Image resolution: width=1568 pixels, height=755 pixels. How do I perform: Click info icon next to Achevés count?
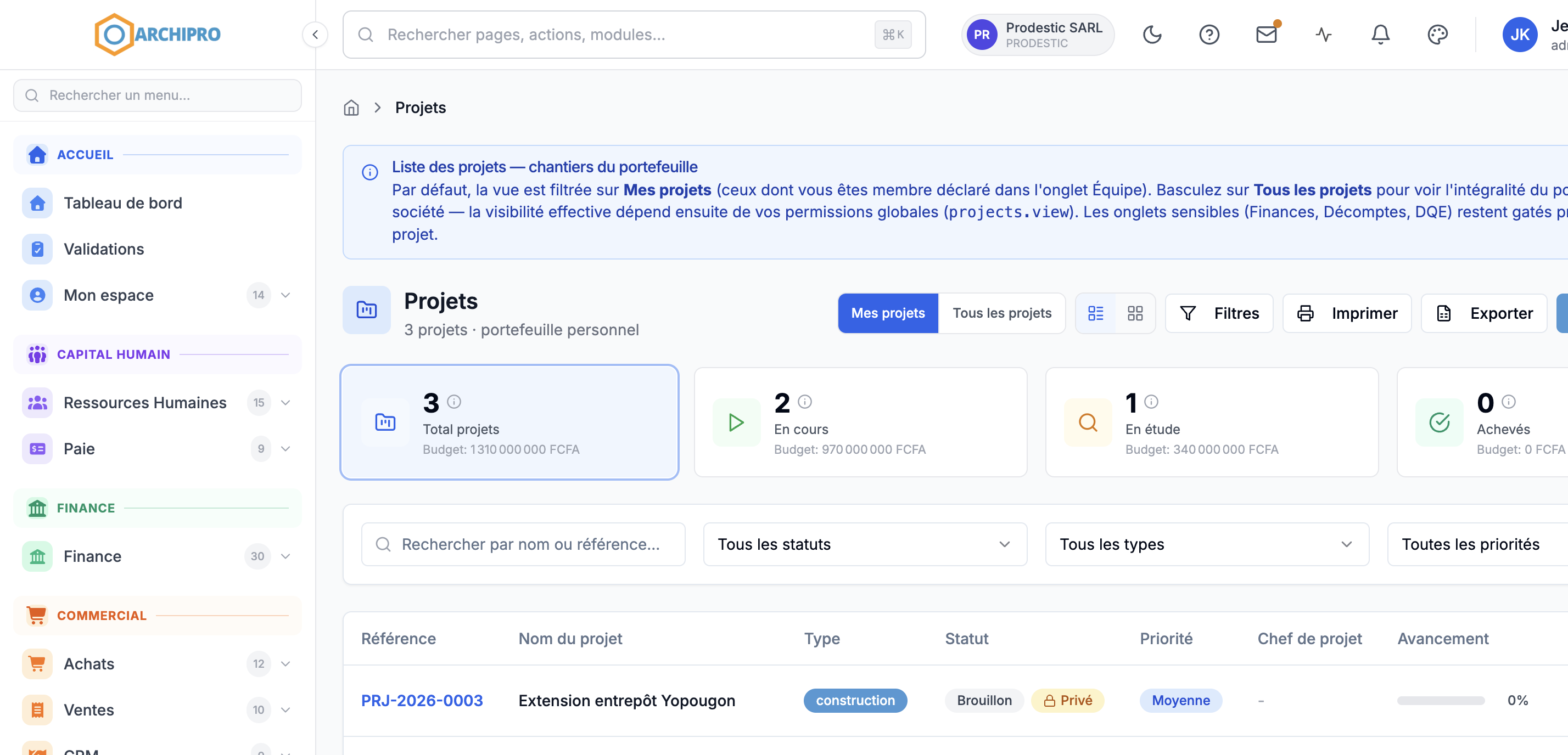(1508, 402)
